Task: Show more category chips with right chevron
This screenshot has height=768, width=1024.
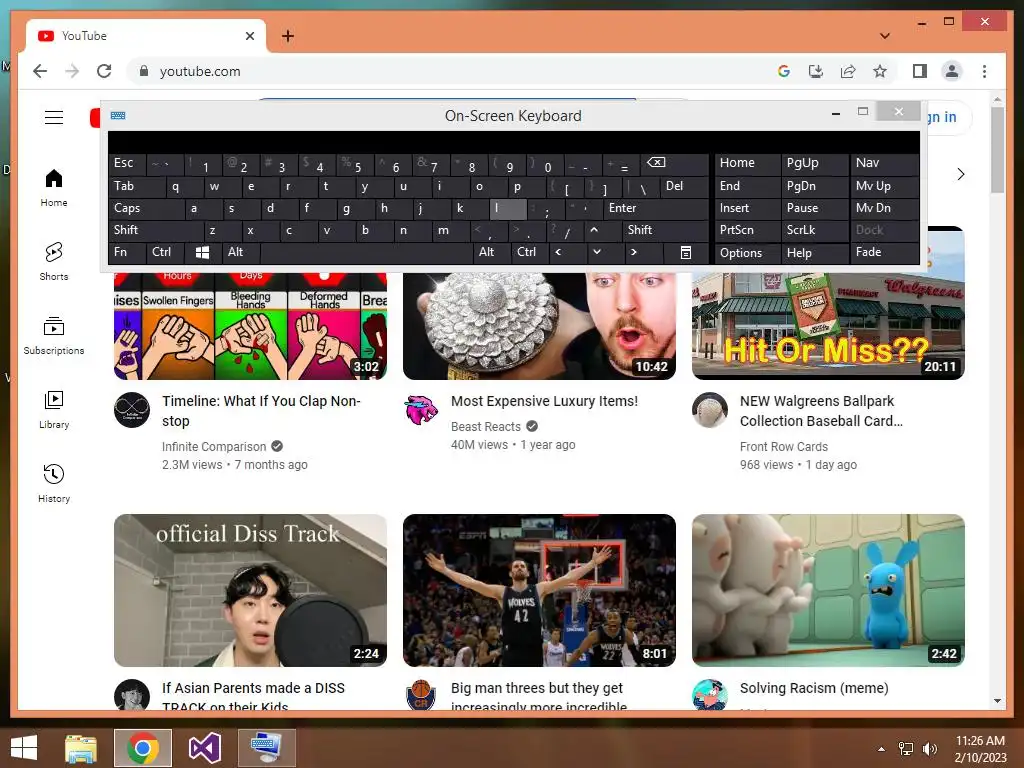Action: pyautogui.click(x=961, y=174)
